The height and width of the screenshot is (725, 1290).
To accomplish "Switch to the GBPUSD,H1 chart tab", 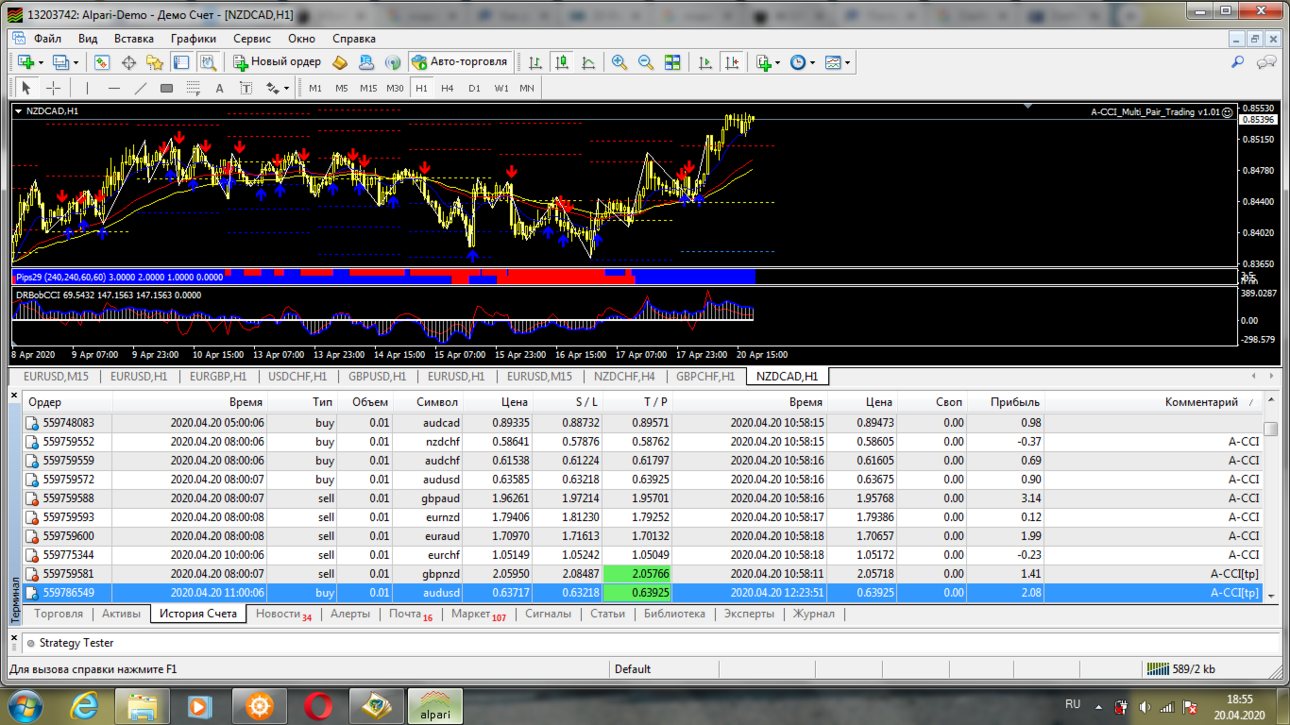I will tap(377, 377).
